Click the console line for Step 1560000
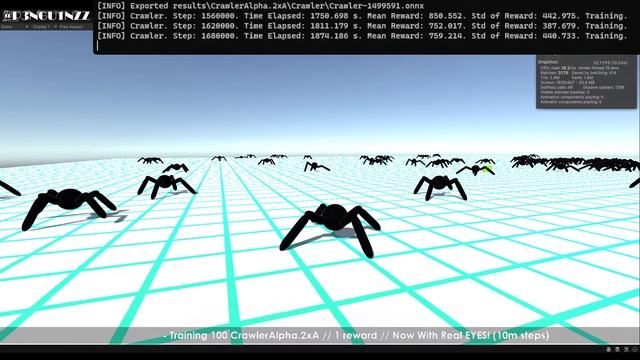The width and height of the screenshot is (640, 360). (362, 16)
